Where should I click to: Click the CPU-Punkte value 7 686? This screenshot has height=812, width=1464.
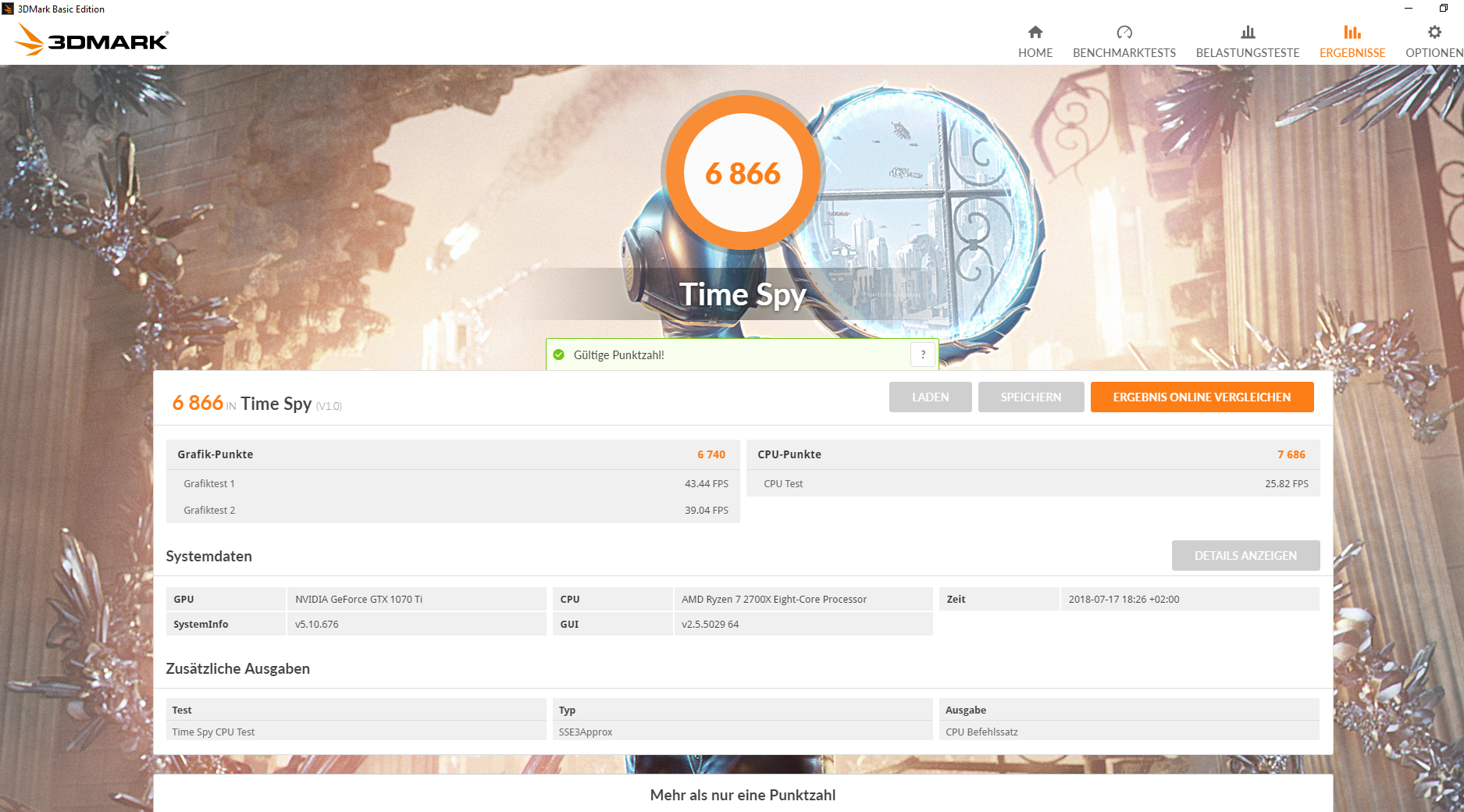point(1291,454)
